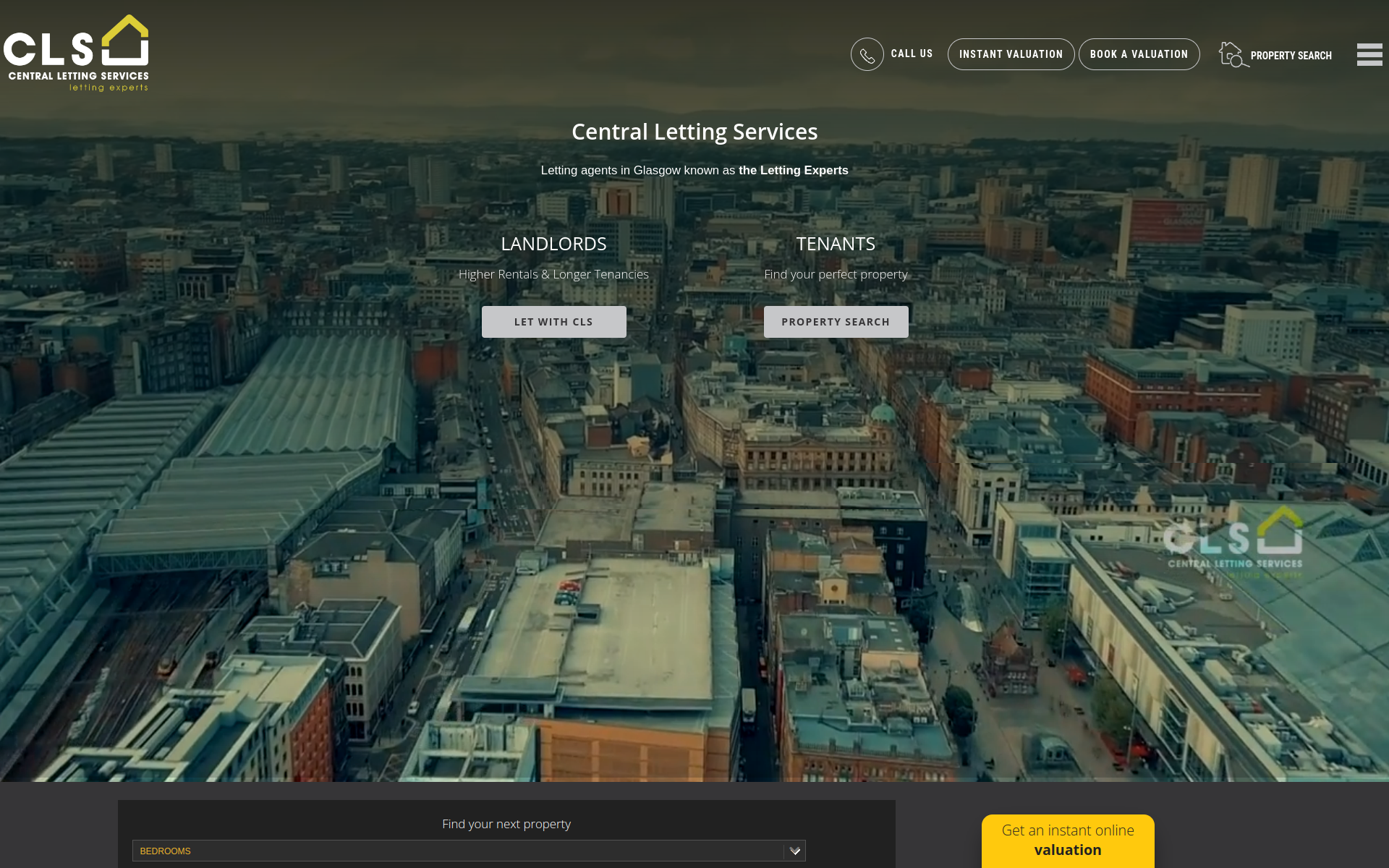Open the Instant Valuation button
Image resolution: width=1389 pixels, height=868 pixels.
pos(1011,54)
